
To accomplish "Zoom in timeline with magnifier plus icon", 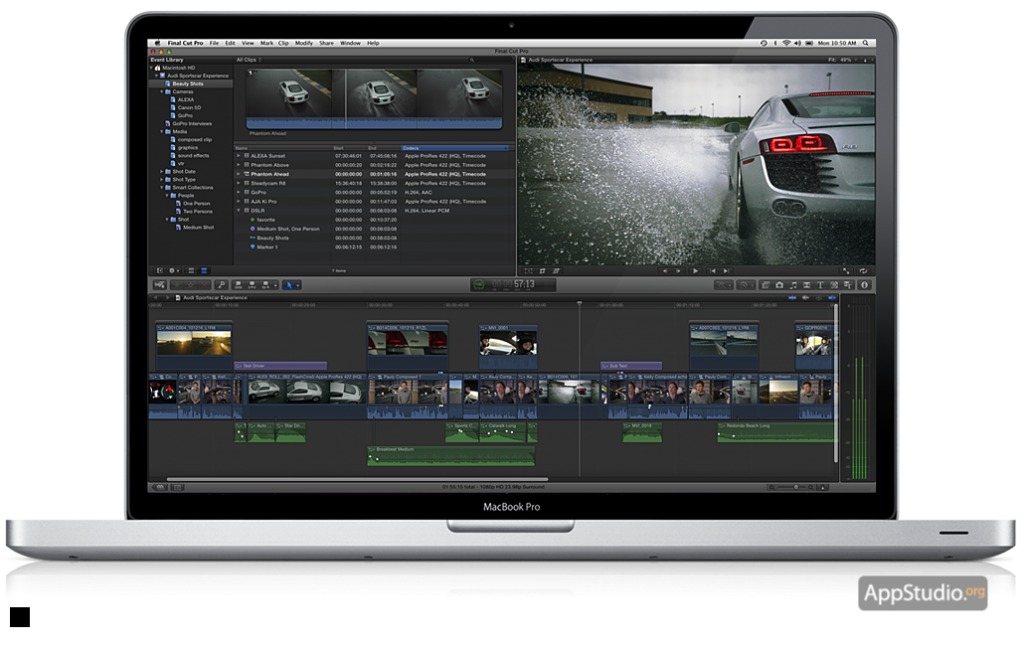I will click(x=811, y=487).
